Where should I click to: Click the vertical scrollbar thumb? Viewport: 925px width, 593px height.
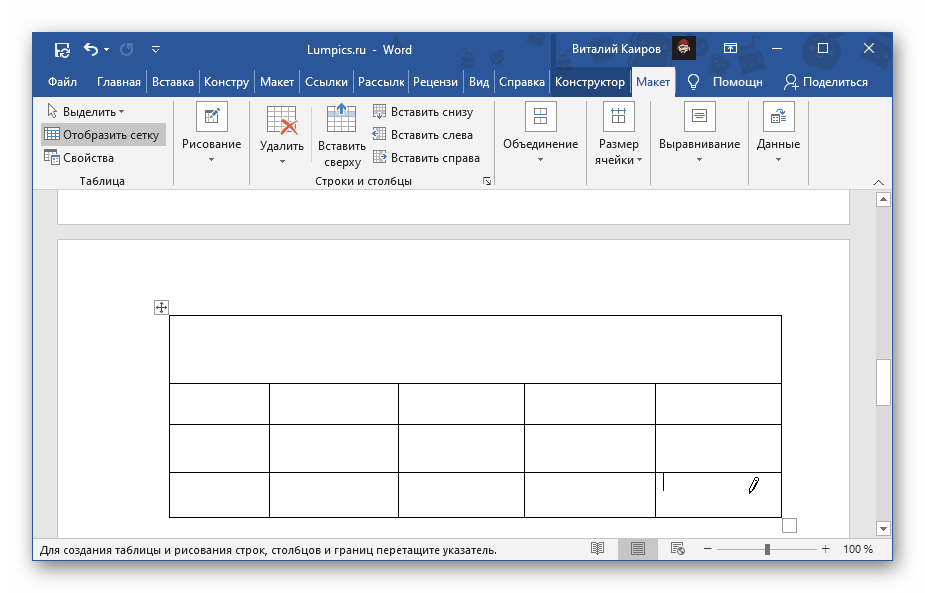(883, 382)
